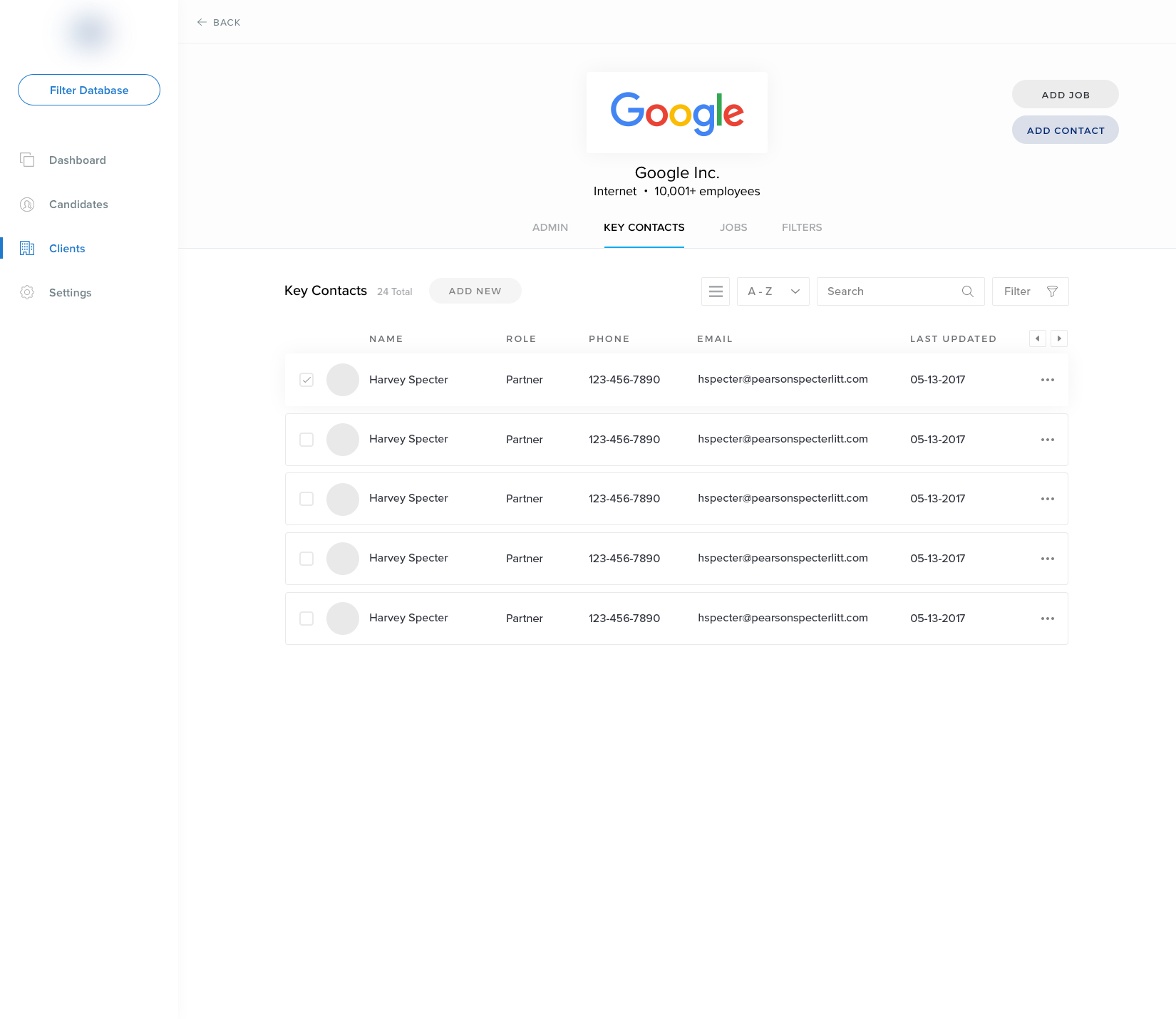Open the Filters tab

tap(802, 227)
